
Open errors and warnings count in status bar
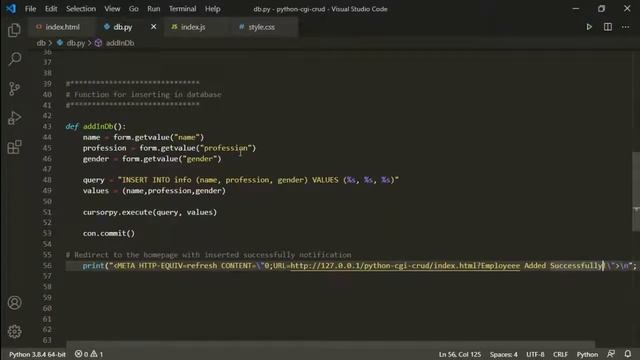(x=89, y=354)
